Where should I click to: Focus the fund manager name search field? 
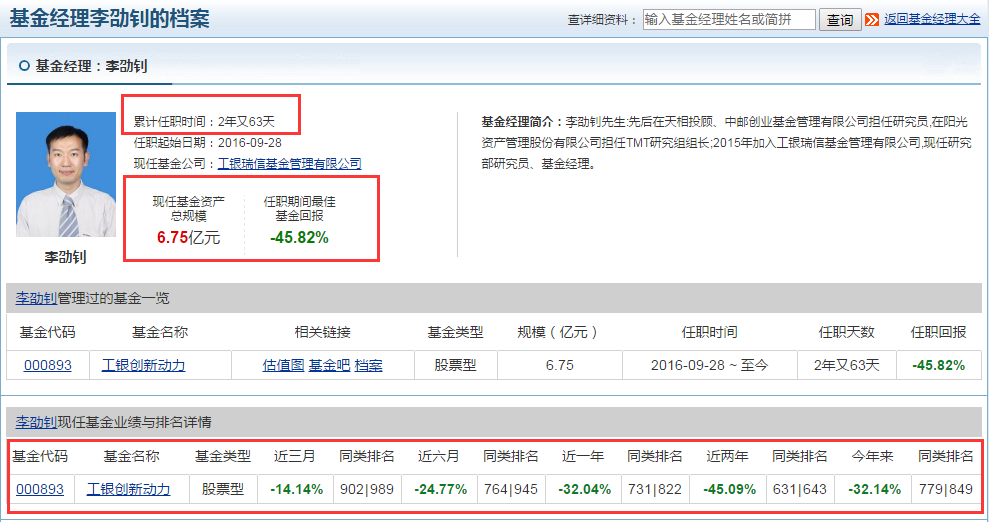pos(729,20)
